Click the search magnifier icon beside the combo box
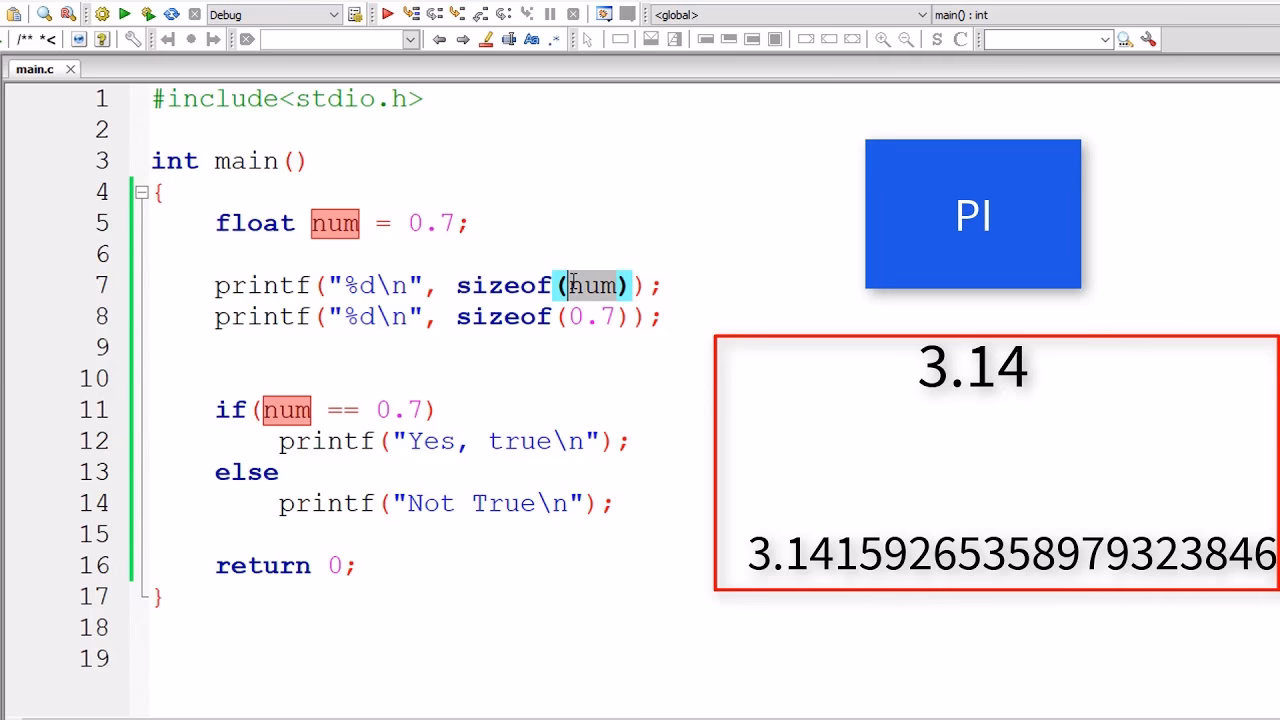Viewport: 1280px width, 720px height. [x=1125, y=39]
